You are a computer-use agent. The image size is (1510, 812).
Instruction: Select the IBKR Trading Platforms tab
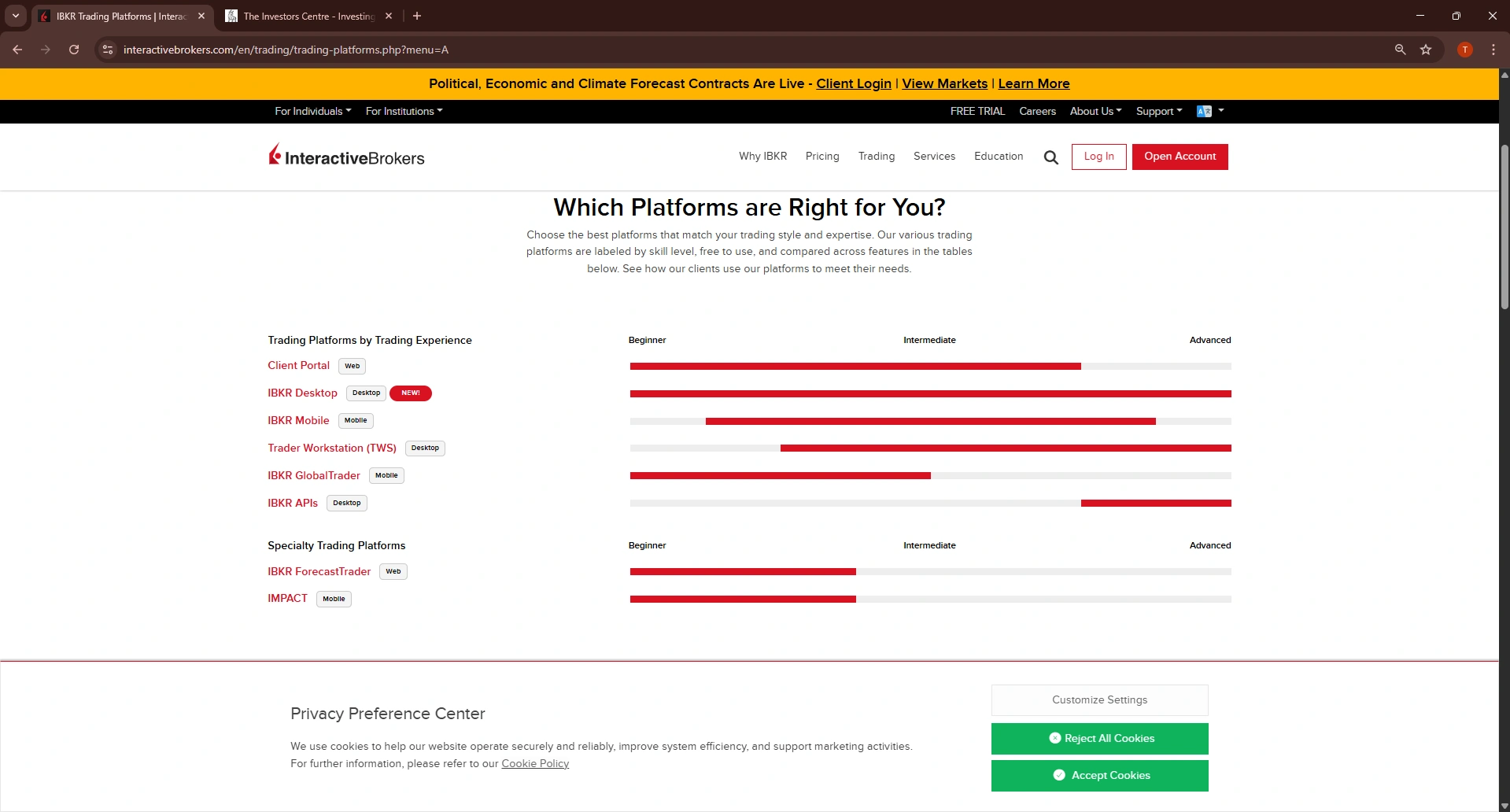point(122,16)
